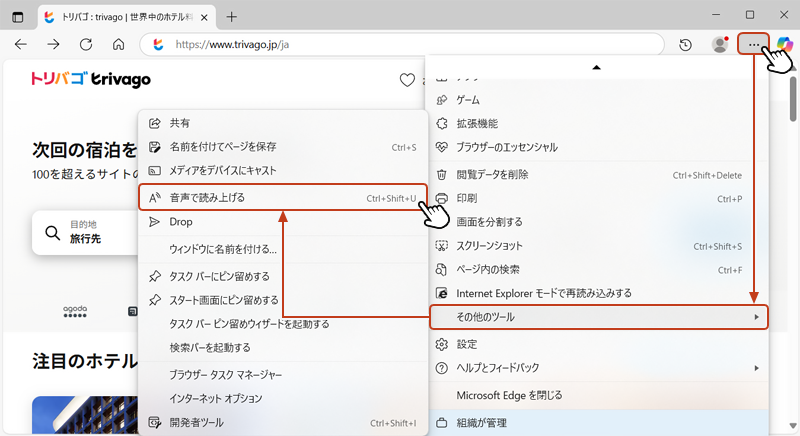Expand the その他のツール submenu
The width and height of the screenshot is (800, 436).
[598, 318]
